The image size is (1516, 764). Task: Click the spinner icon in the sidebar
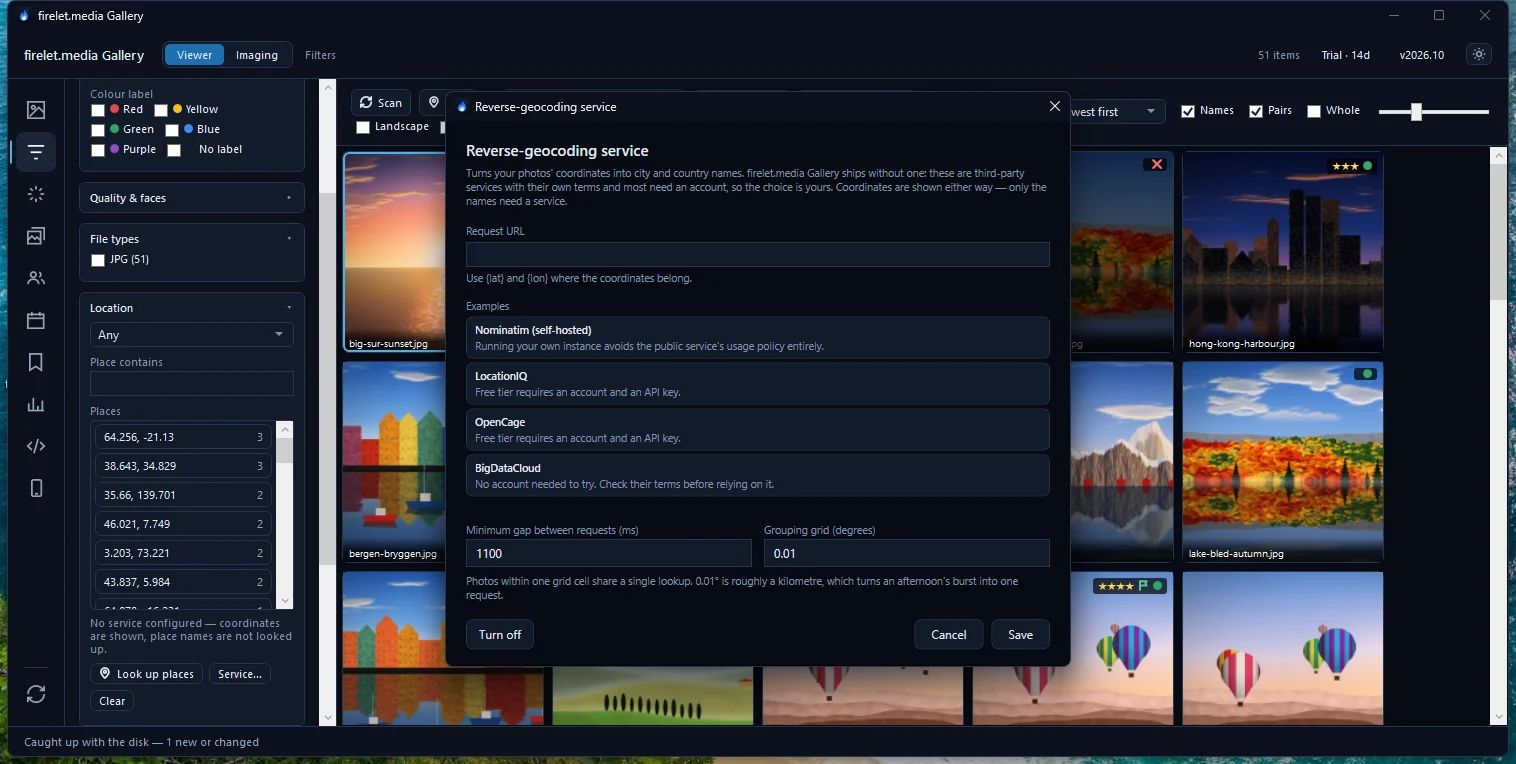pyautogui.click(x=36, y=194)
